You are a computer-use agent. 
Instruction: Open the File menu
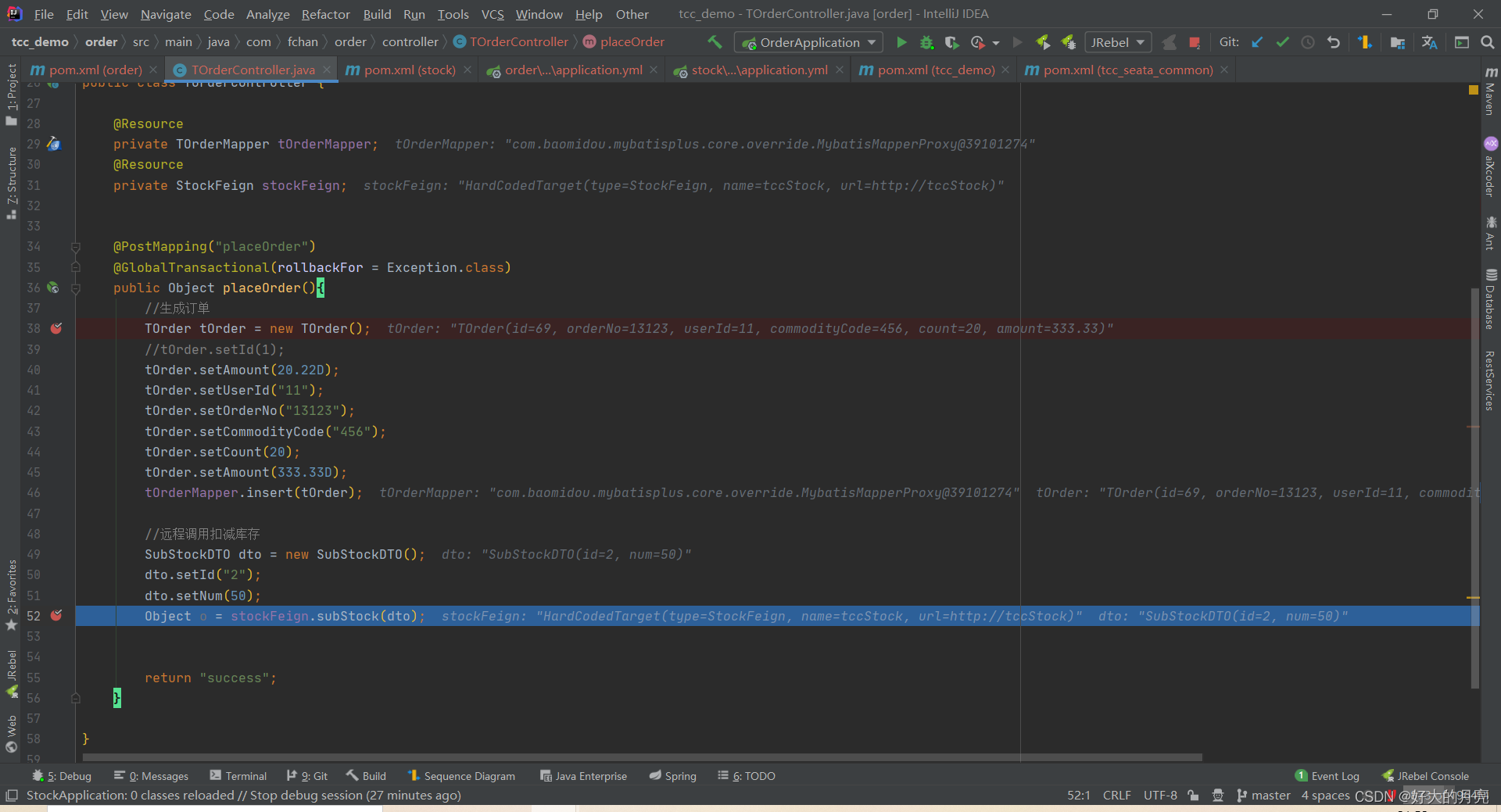[x=44, y=14]
